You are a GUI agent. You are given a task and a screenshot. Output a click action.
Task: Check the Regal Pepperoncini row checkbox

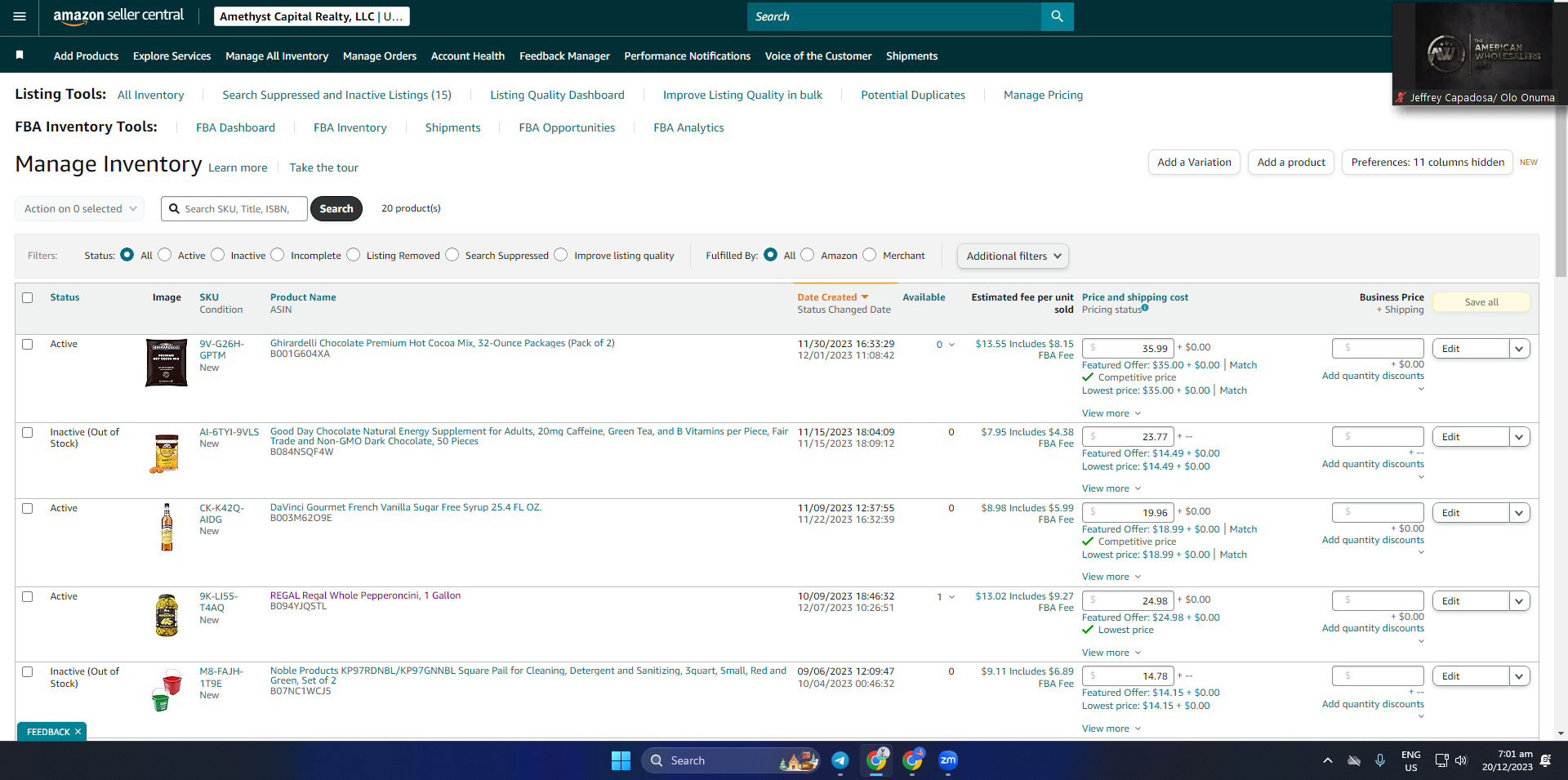click(x=28, y=596)
